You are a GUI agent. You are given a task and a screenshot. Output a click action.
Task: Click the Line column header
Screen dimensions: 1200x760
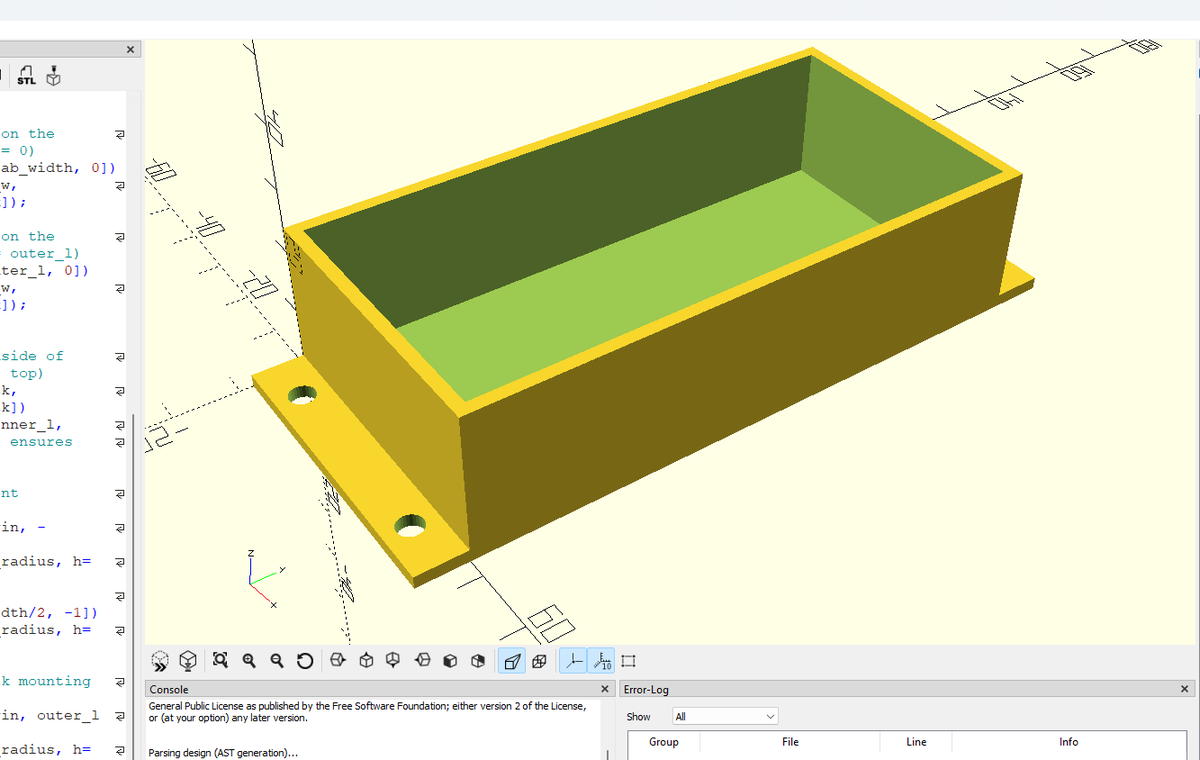coord(916,742)
